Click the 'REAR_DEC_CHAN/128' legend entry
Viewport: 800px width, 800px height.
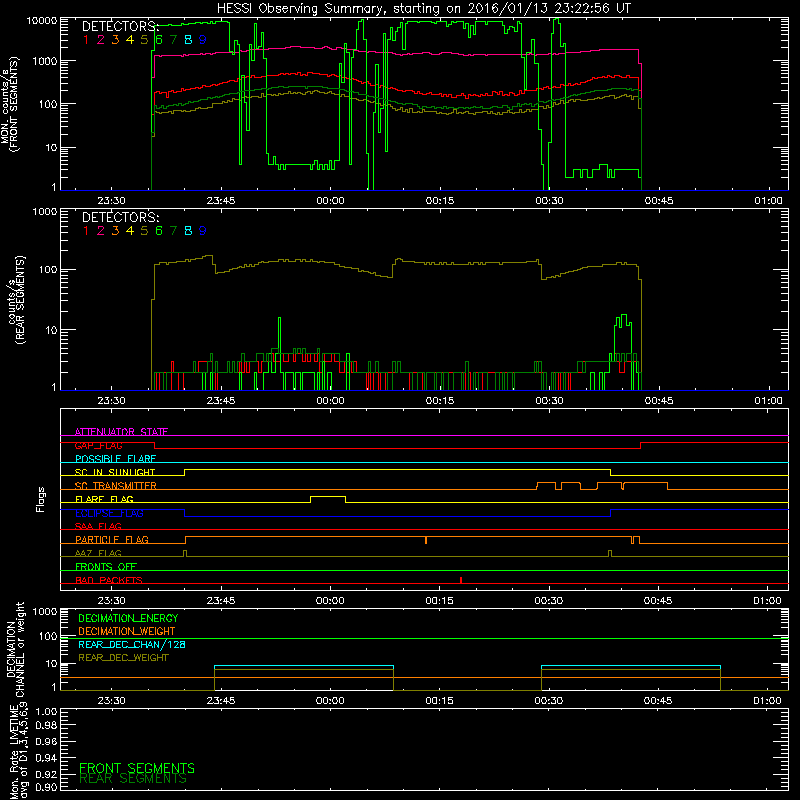[132, 644]
